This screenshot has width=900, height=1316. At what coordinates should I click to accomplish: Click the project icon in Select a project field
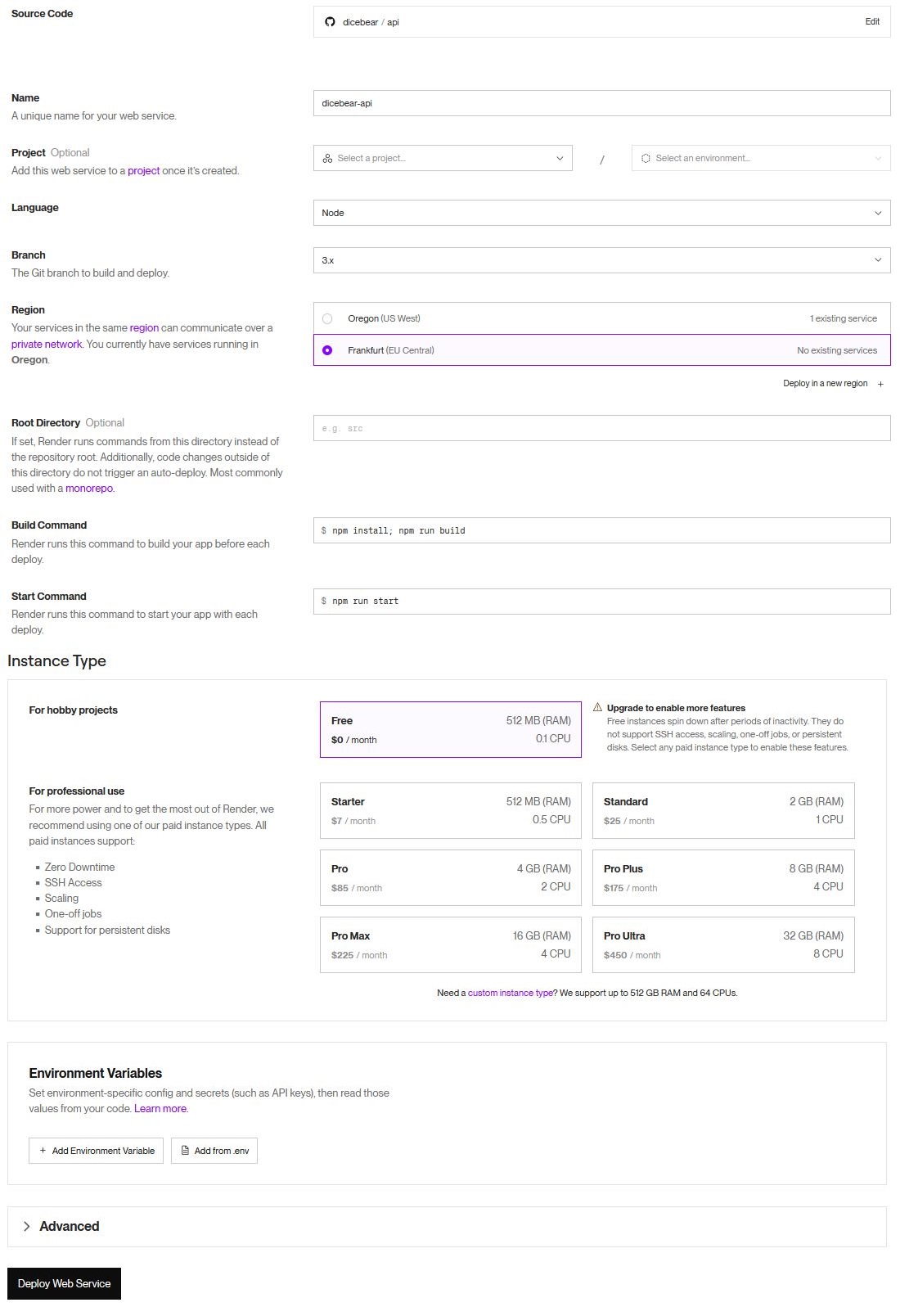(x=326, y=158)
